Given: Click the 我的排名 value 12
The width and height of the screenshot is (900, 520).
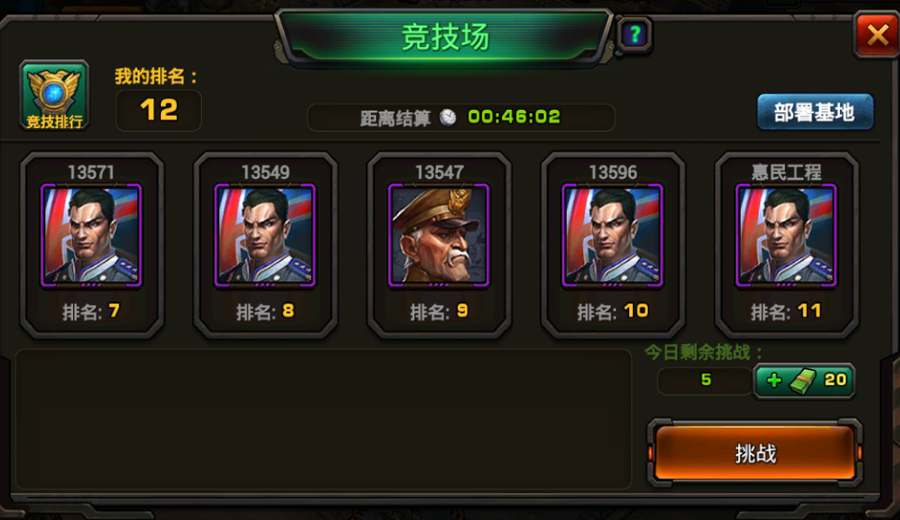Looking at the screenshot, I should point(159,110).
